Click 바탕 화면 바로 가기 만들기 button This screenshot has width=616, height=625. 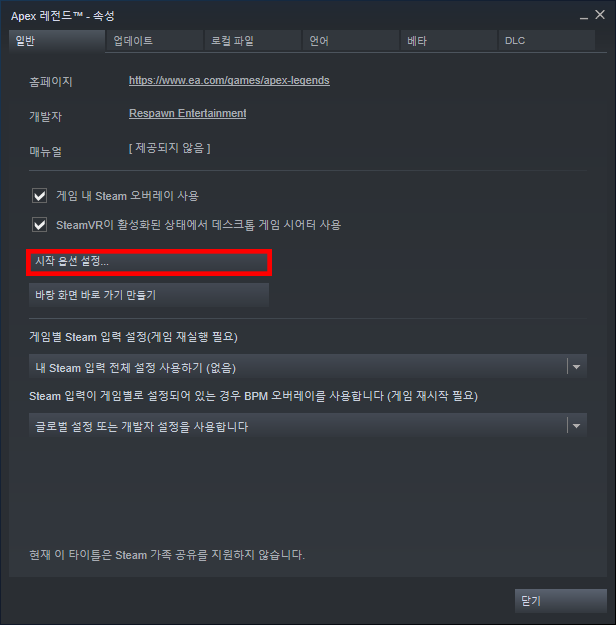pyautogui.click(x=149, y=295)
